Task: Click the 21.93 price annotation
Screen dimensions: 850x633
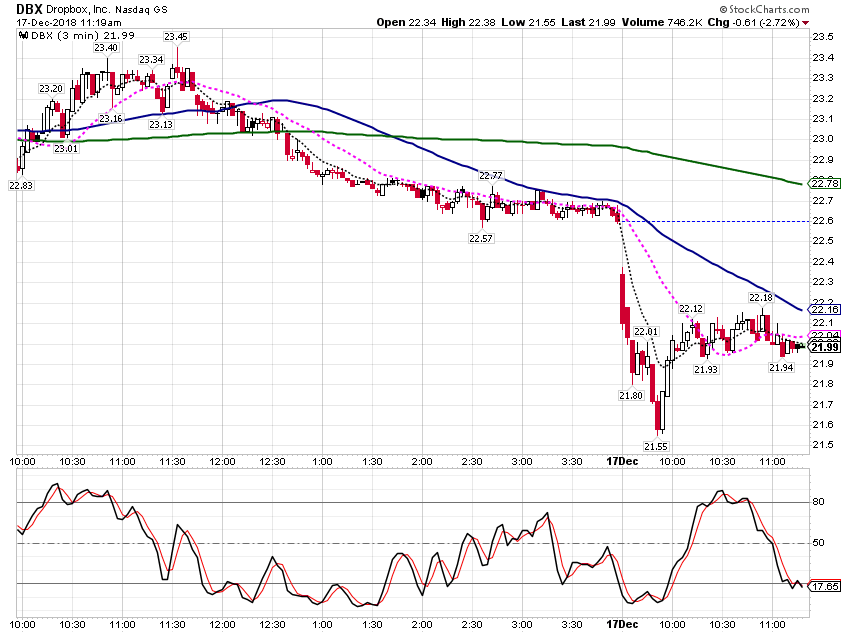Action: (706, 370)
